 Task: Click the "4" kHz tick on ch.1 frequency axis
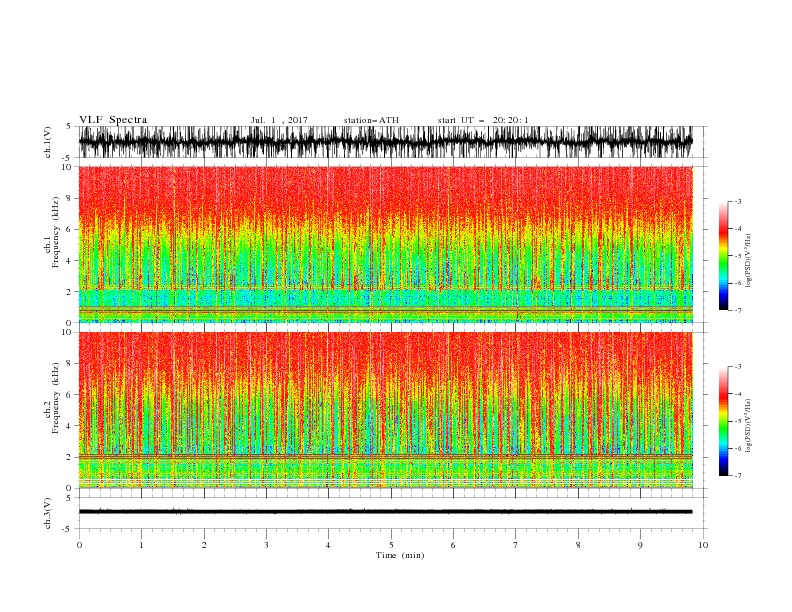click(70, 261)
